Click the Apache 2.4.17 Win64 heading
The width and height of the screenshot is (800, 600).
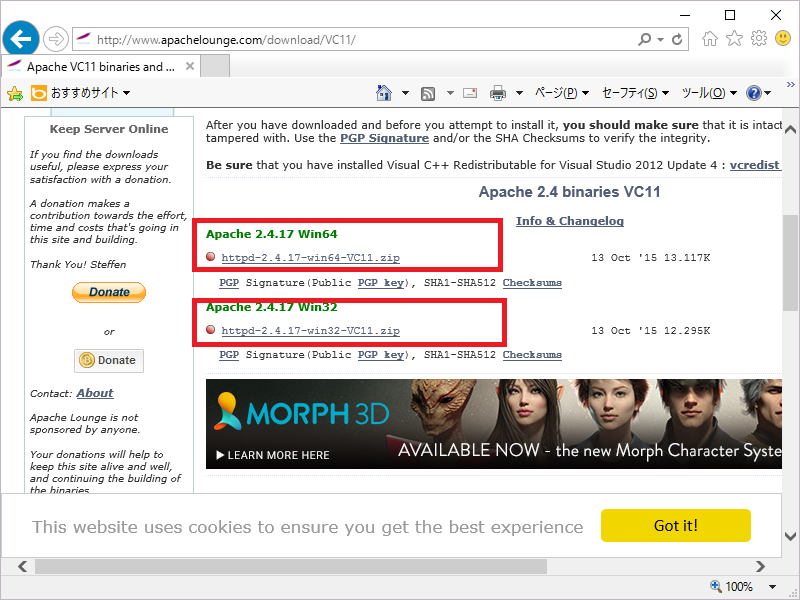click(271, 234)
